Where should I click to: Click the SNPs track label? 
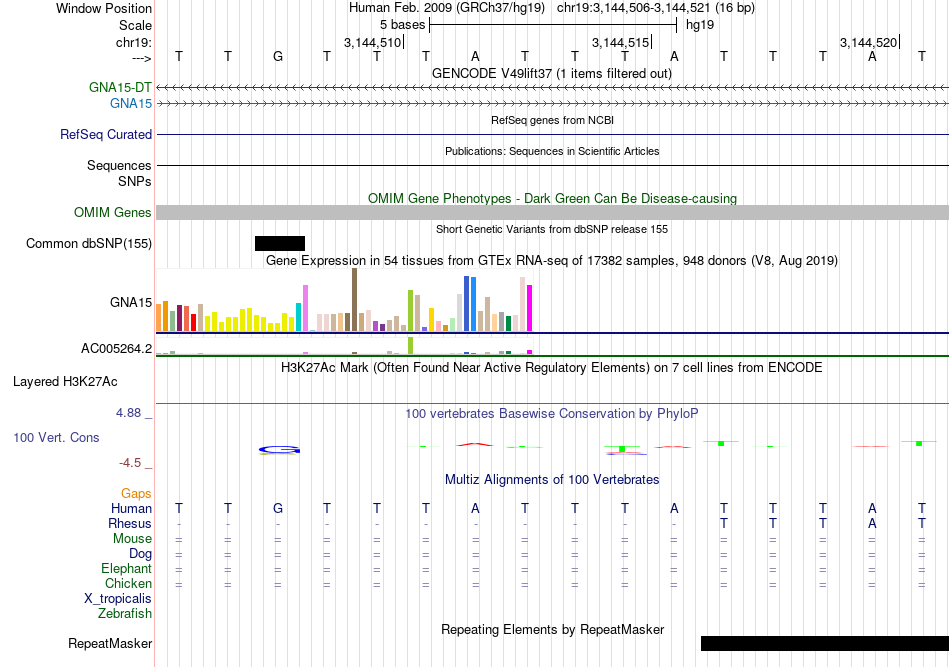pos(135,181)
